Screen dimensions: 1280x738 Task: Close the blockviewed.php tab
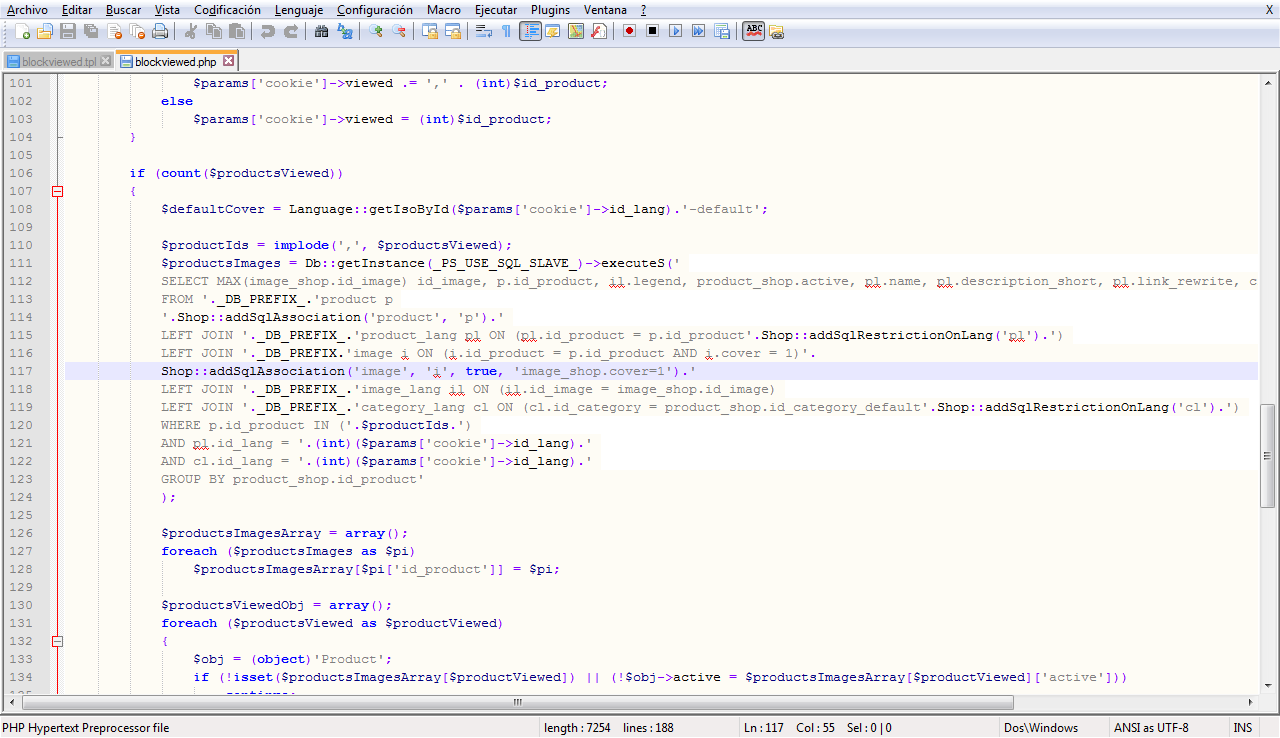point(228,62)
